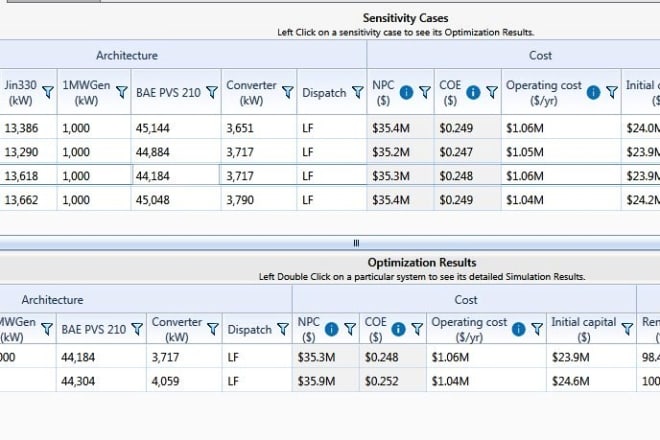Filter COE column in Optimization Results
This screenshot has height=440, width=660.
[417, 329]
